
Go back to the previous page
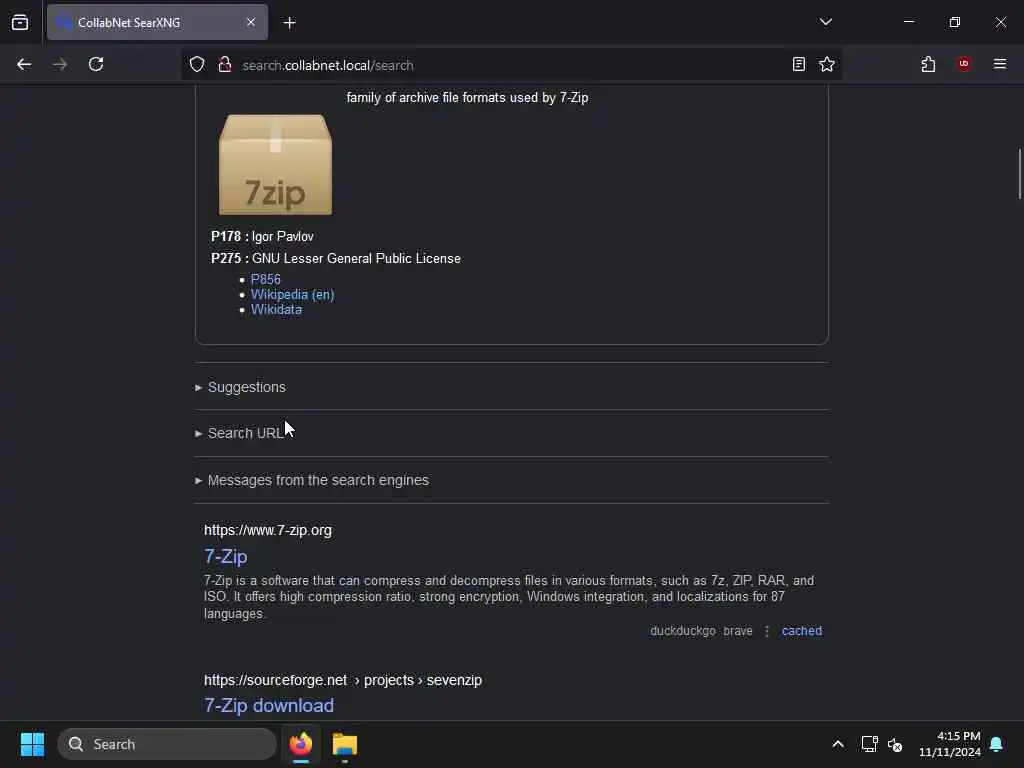tap(24, 64)
